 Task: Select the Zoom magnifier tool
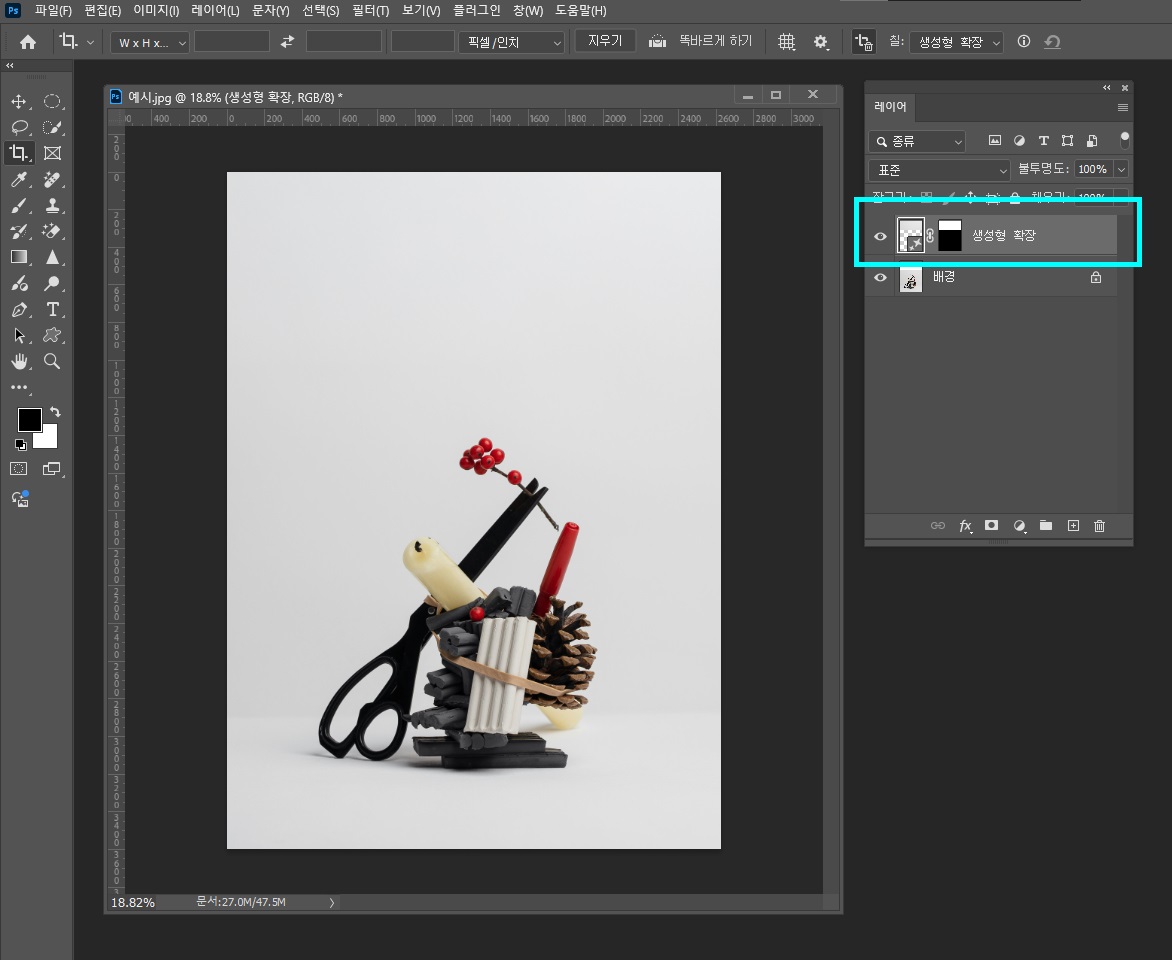tap(52, 361)
